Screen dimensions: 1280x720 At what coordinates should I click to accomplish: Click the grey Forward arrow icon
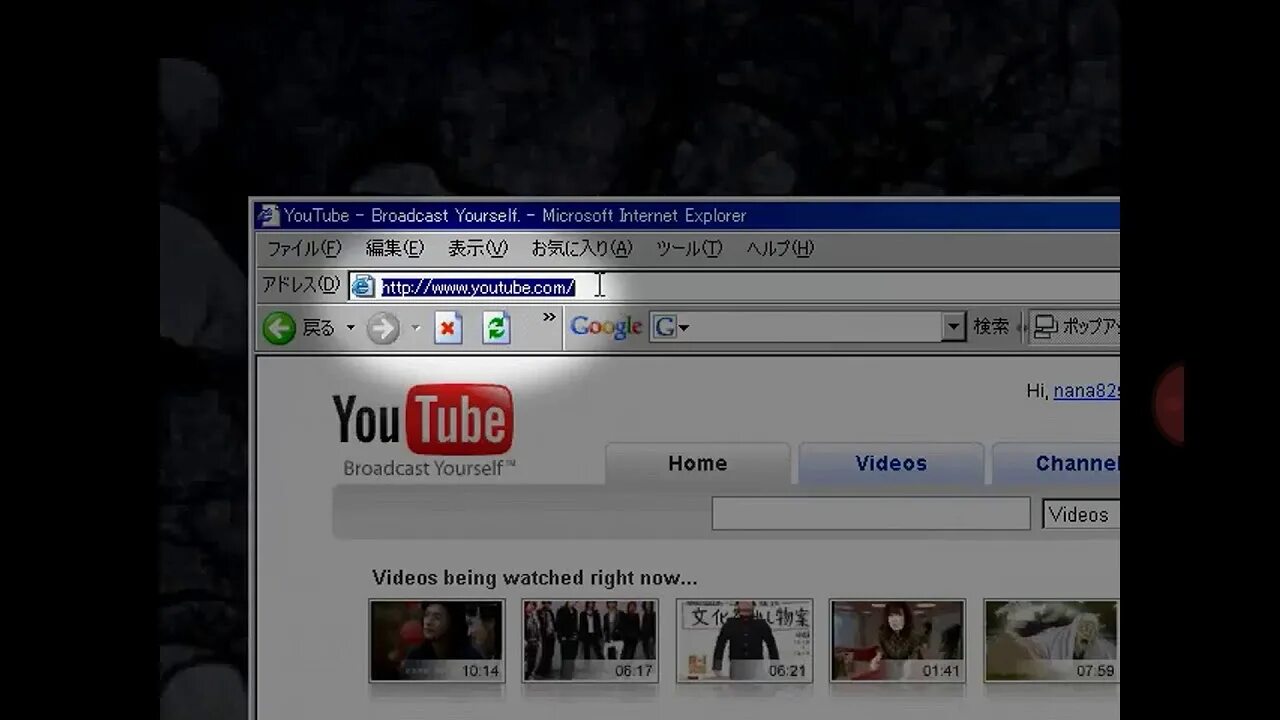pyautogui.click(x=383, y=328)
